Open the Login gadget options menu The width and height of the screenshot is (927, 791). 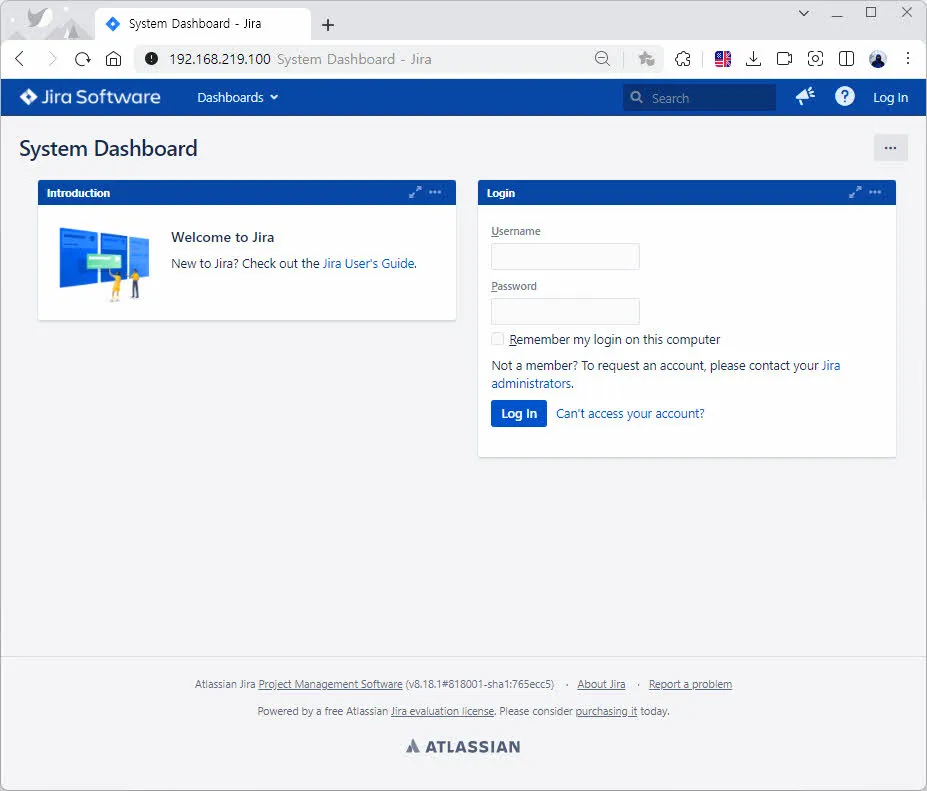[x=875, y=192]
